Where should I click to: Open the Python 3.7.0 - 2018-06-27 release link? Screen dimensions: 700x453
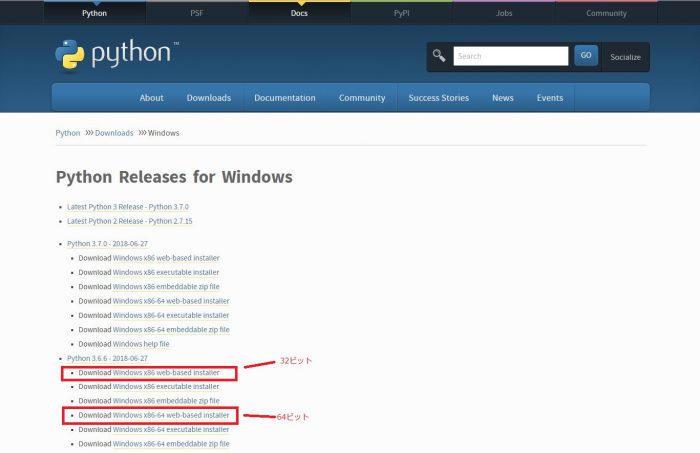(x=107, y=244)
